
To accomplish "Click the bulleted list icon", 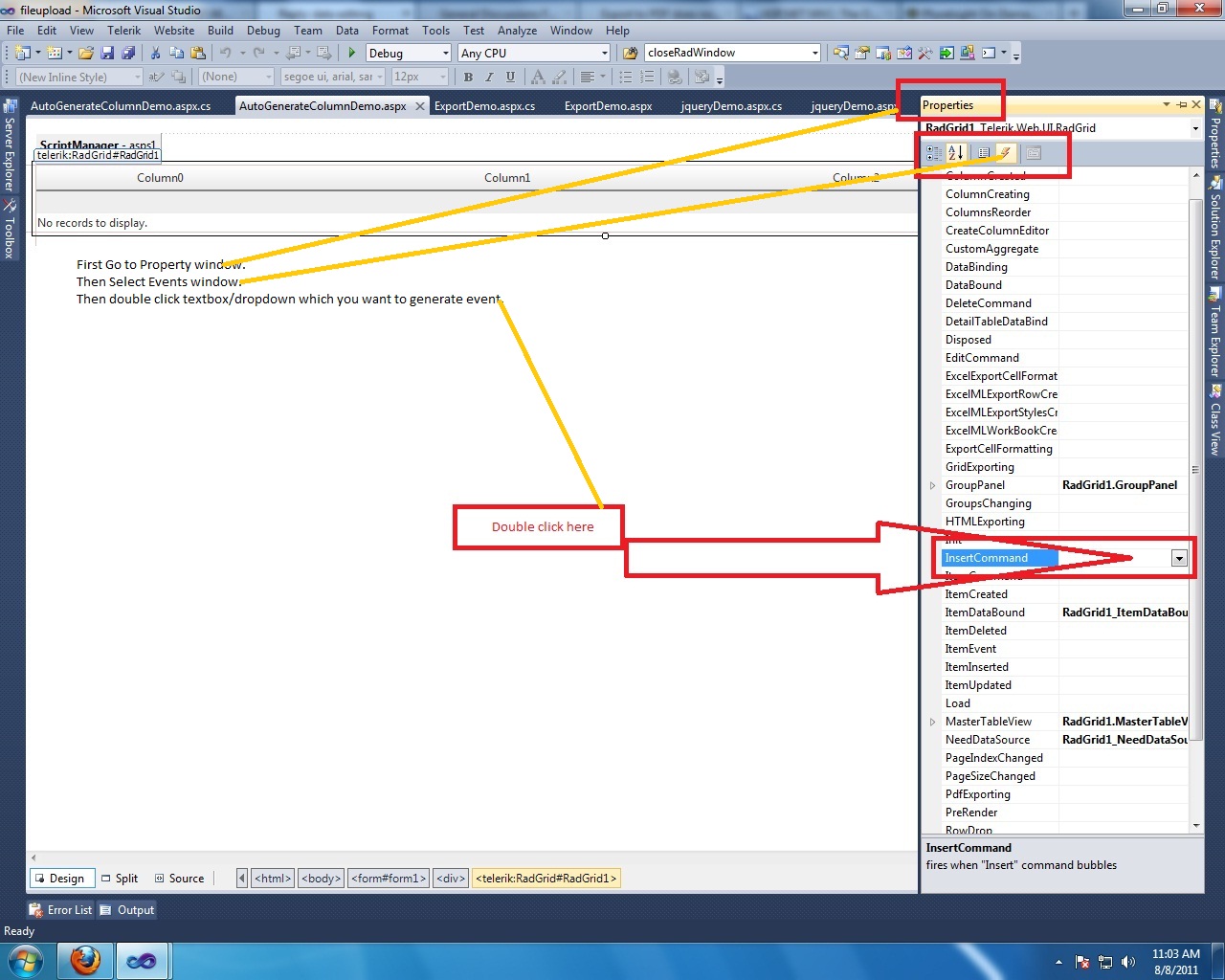I will pyautogui.click(x=626, y=78).
